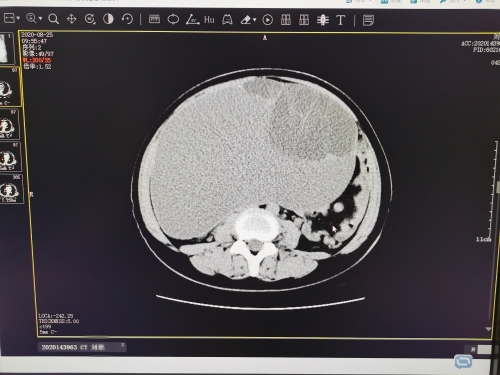The image size is (500, 375).
Task: Expand the fit-width tool dropdown arrow
Action: point(18,18)
